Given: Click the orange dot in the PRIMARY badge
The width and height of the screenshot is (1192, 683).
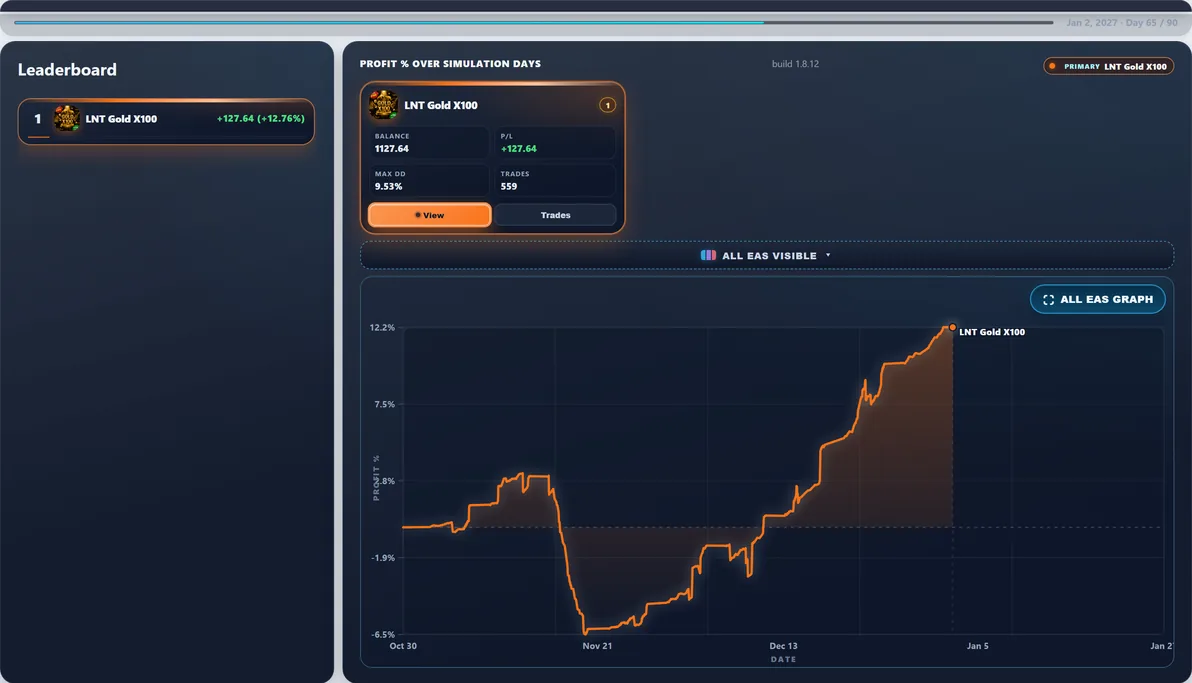Looking at the screenshot, I should [x=1052, y=66].
